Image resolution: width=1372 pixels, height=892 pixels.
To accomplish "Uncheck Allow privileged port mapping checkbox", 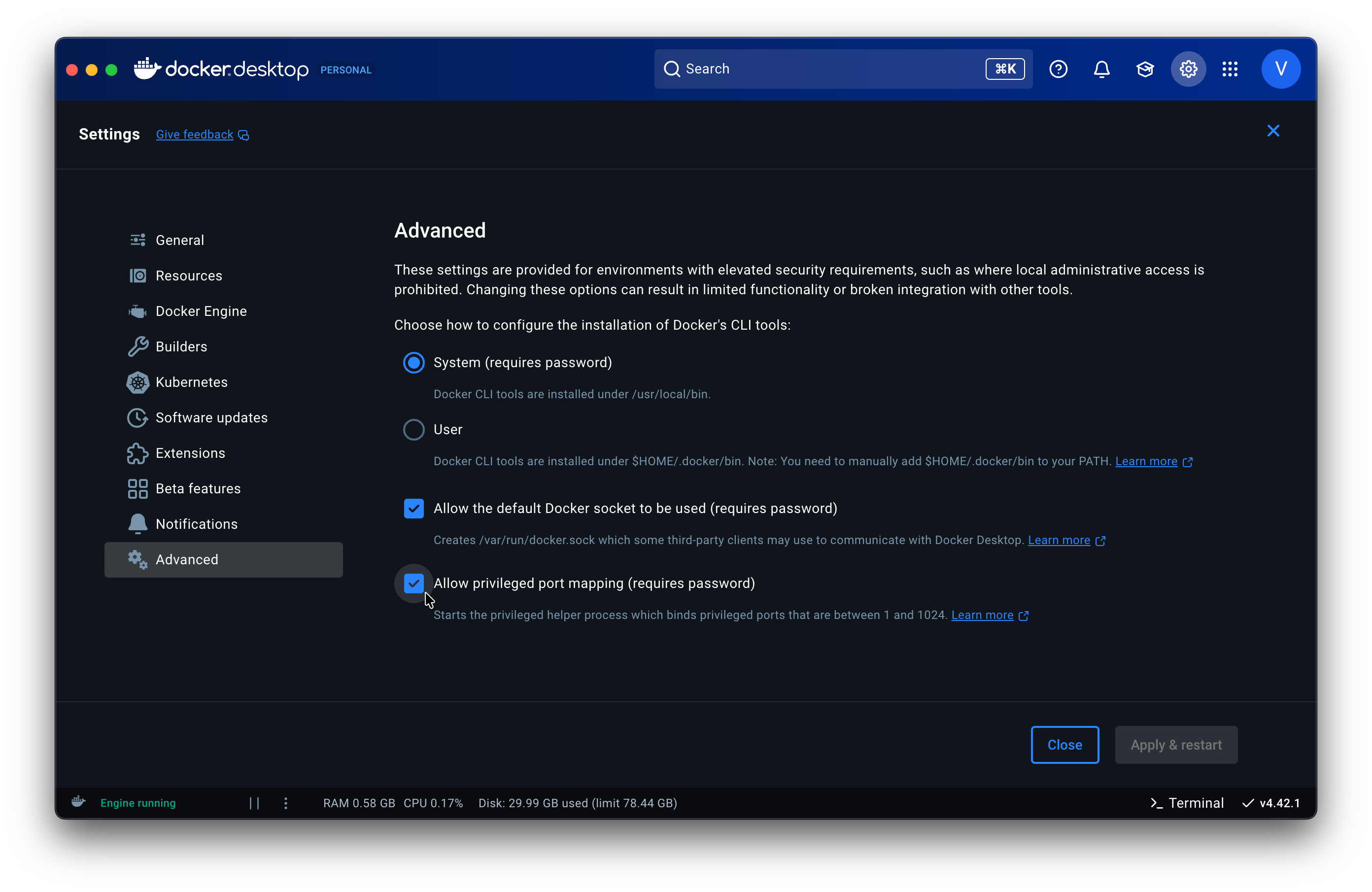I will coord(413,583).
